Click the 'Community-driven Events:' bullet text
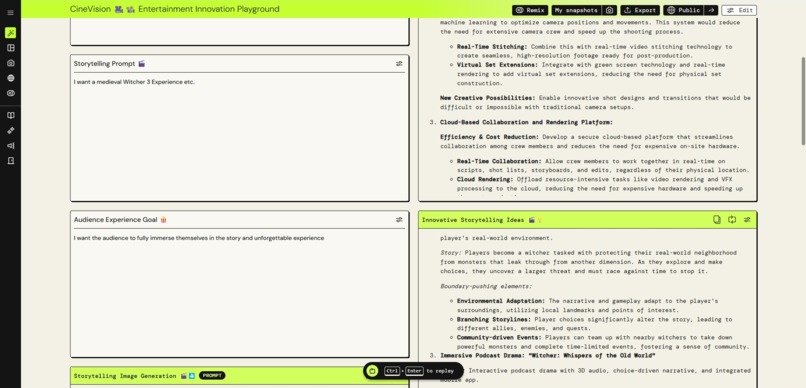The width and height of the screenshot is (806, 388). click(x=499, y=338)
